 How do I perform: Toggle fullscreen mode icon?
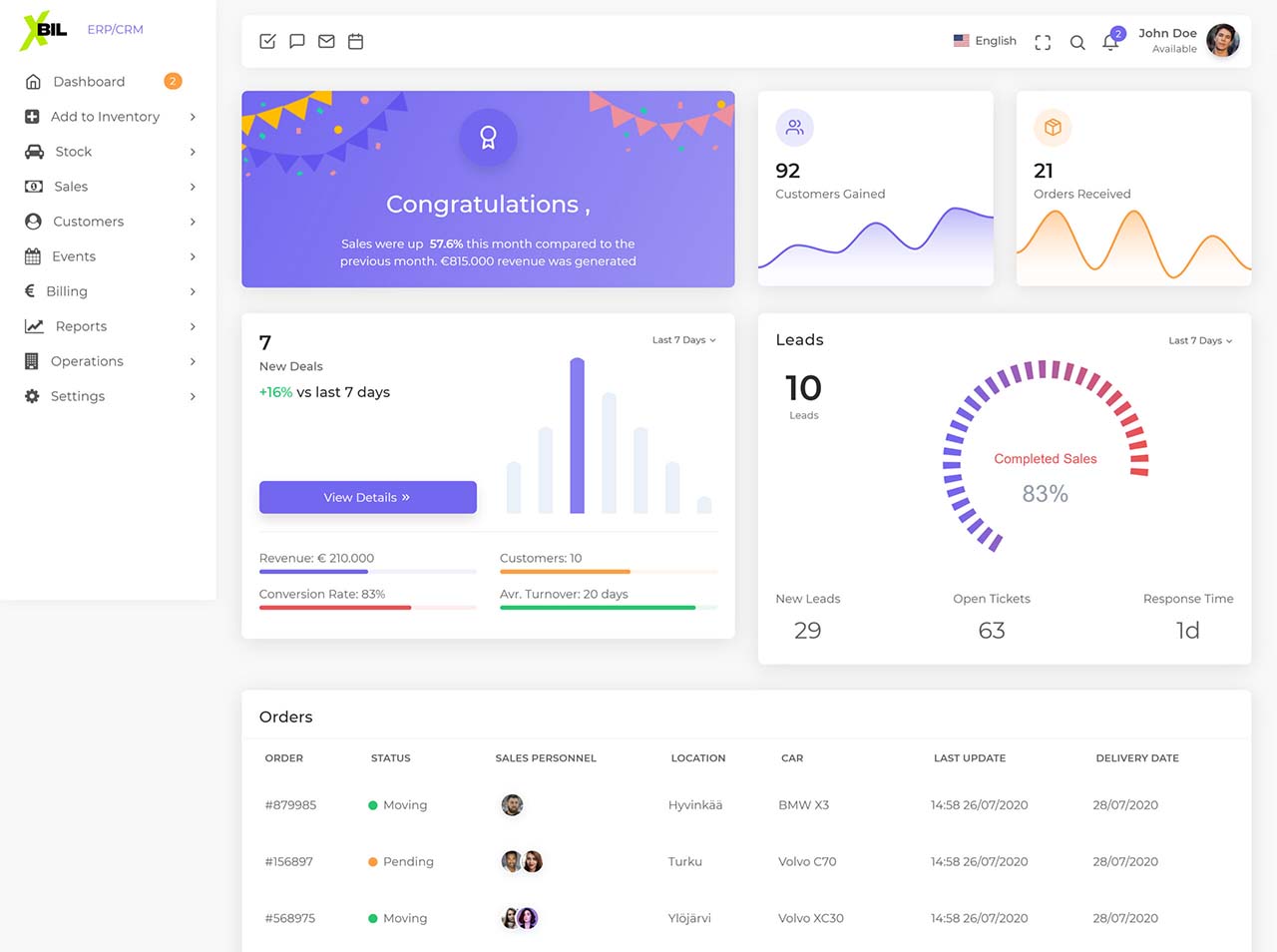coord(1043,42)
